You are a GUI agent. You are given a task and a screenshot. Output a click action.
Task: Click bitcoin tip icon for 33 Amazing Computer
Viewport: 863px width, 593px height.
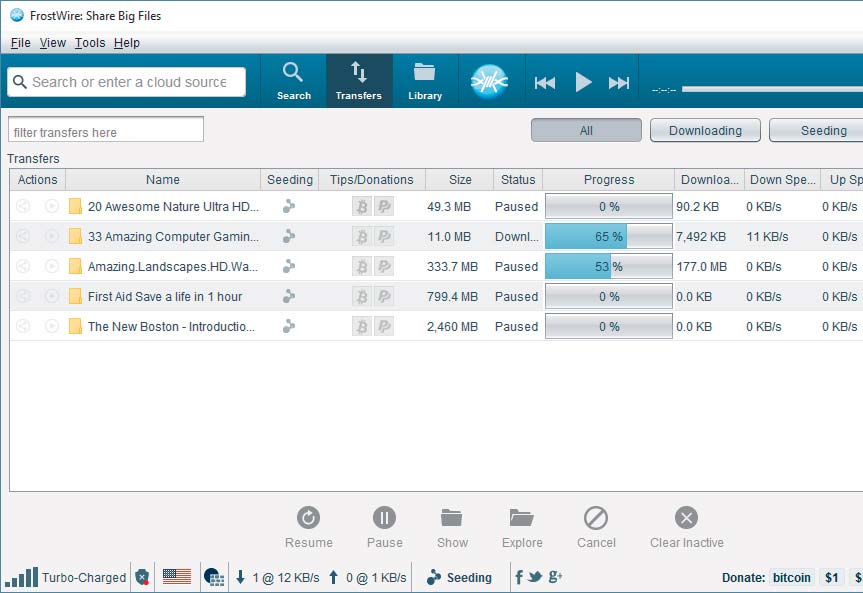pos(362,236)
